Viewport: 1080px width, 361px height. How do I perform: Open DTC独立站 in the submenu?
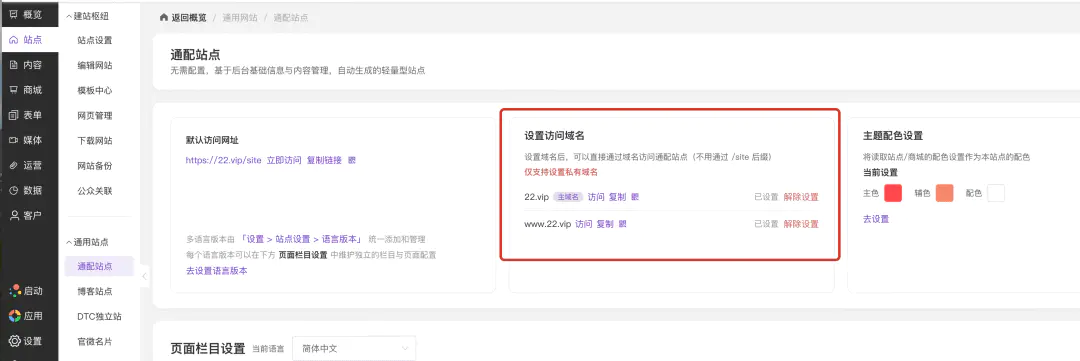coord(100,316)
